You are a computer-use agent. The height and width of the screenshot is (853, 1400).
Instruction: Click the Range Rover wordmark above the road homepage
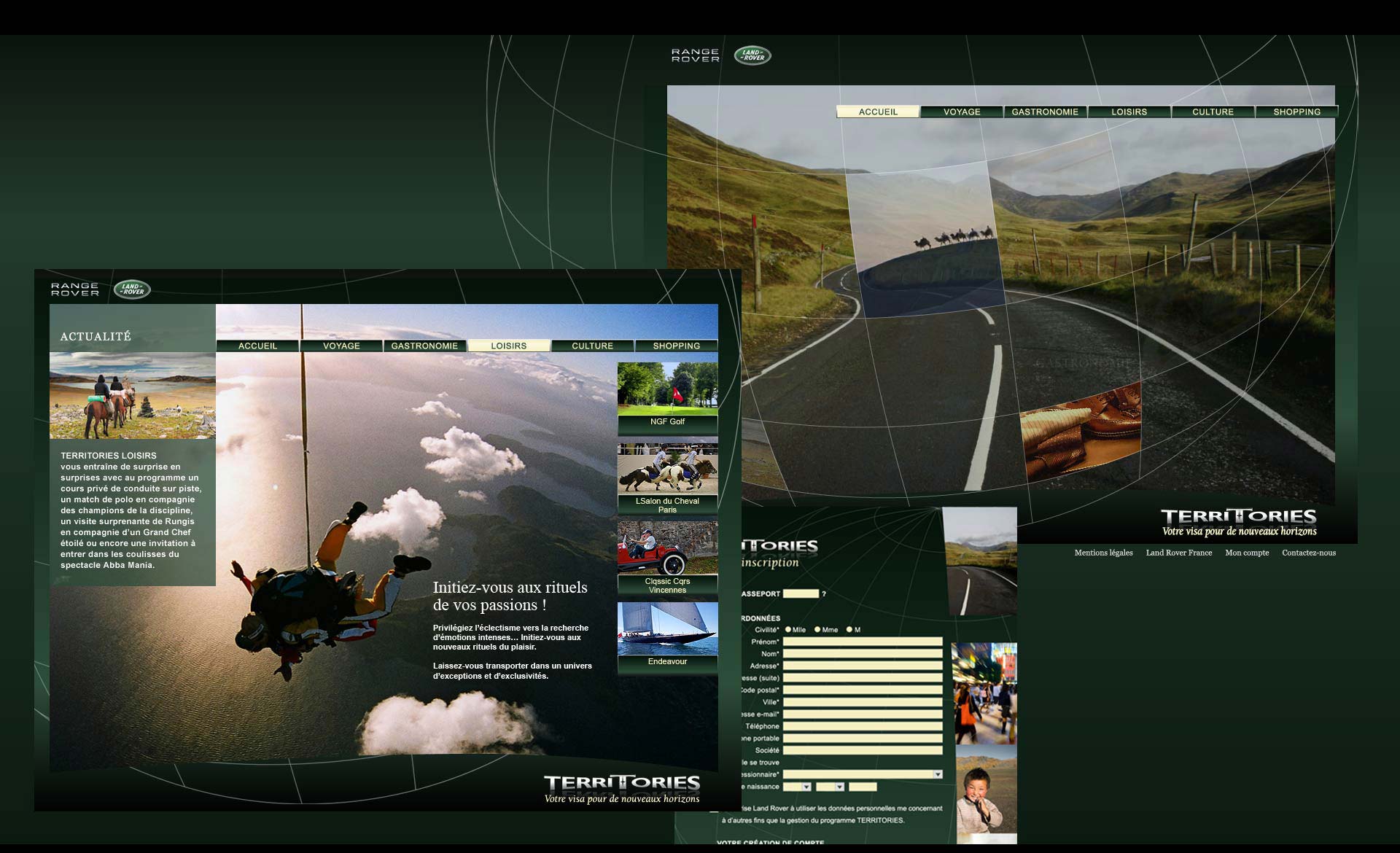point(695,55)
